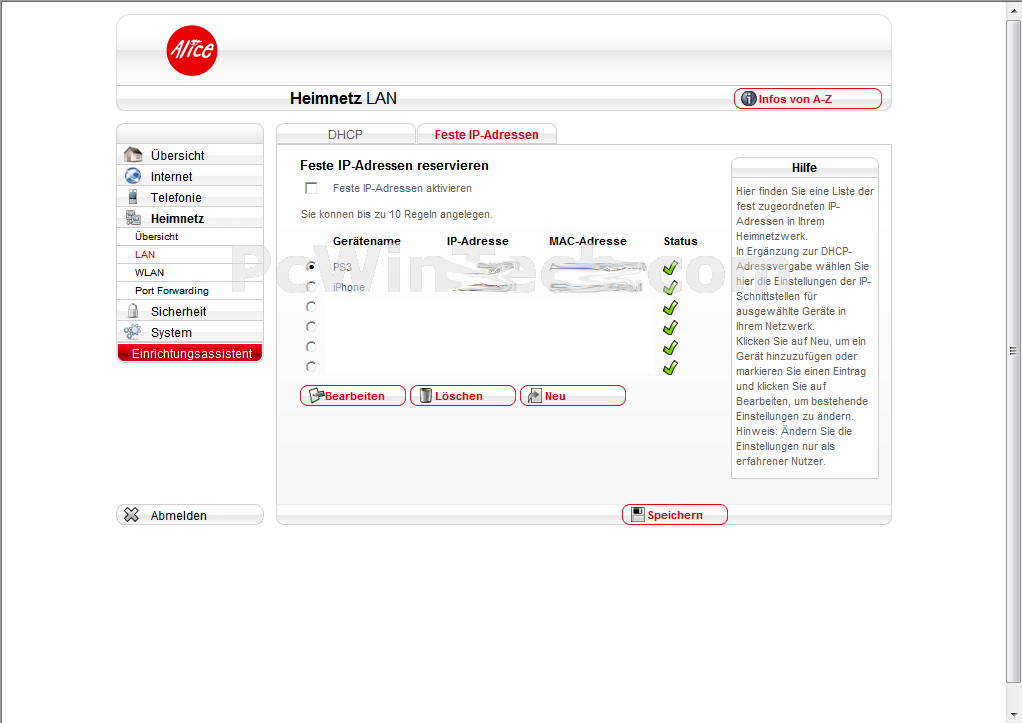1022x723 pixels.
Task: Click the PS3 device name
Action: [342, 267]
